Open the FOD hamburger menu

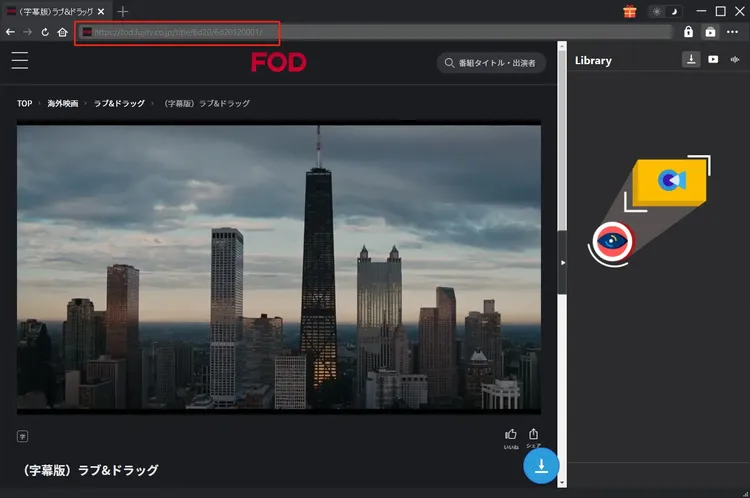pos(20,61)
